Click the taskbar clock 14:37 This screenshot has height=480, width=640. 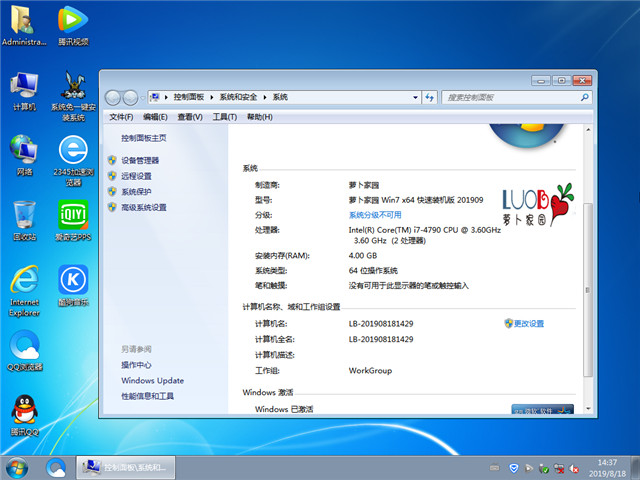(607, 462)
